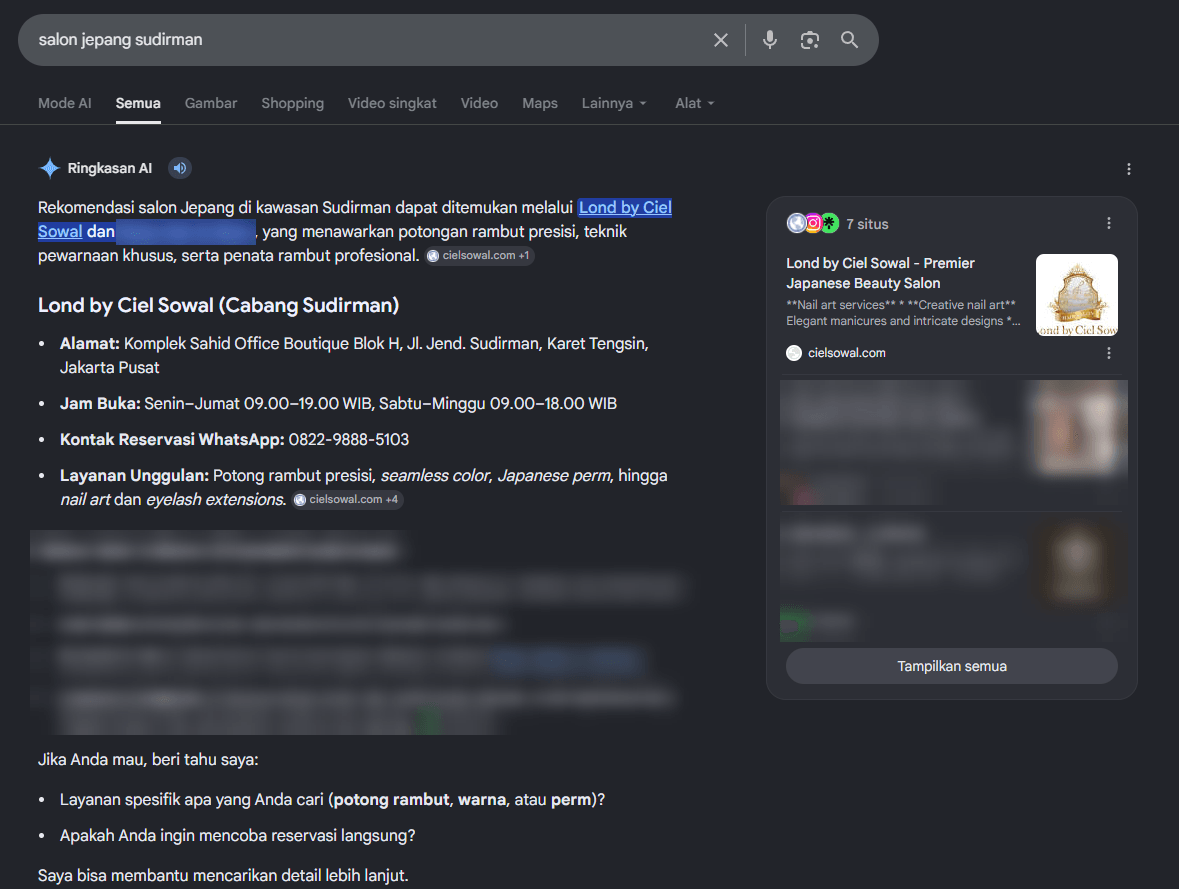The height and width of the screenshot is (889, 1179).
Task: Click the Lond by Ciel Sowal logo thumbnail
Action: coord(1077,295)
